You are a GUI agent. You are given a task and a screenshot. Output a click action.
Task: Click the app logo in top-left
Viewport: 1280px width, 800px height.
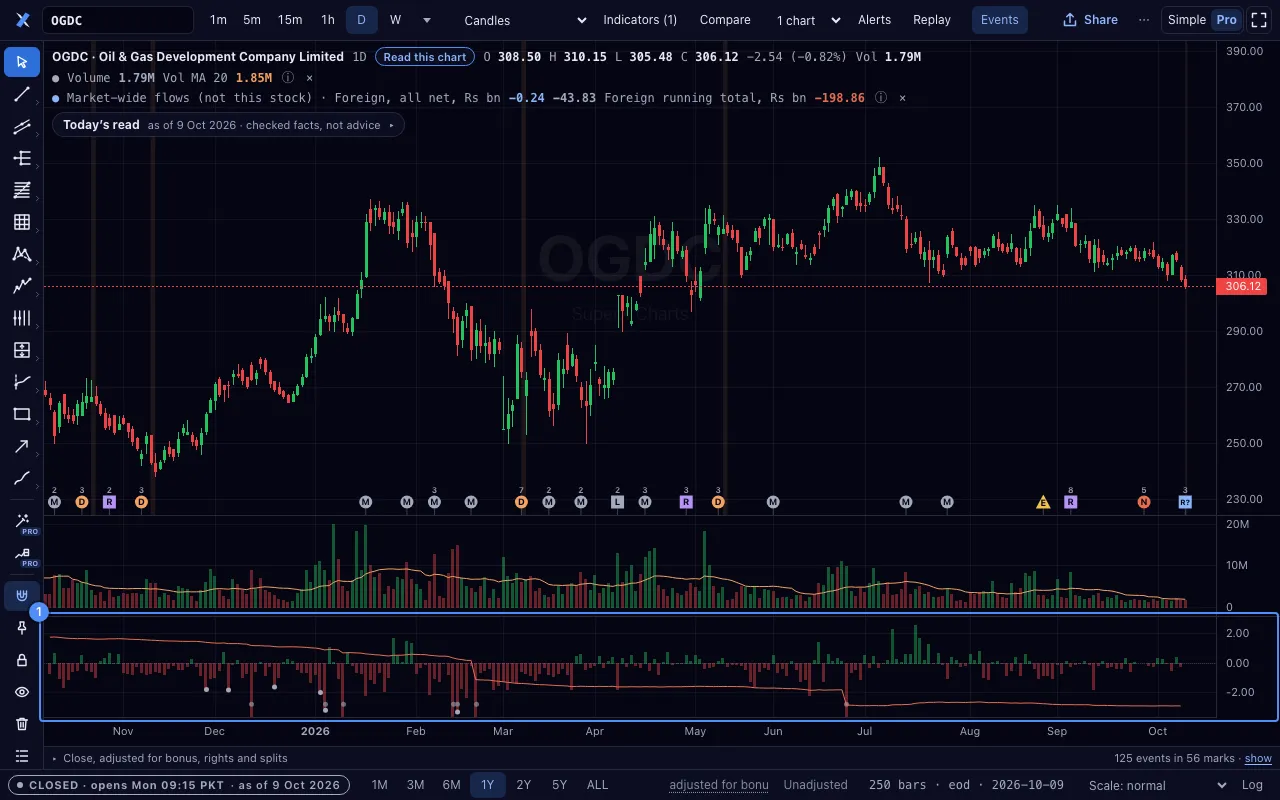coord(23,20)
